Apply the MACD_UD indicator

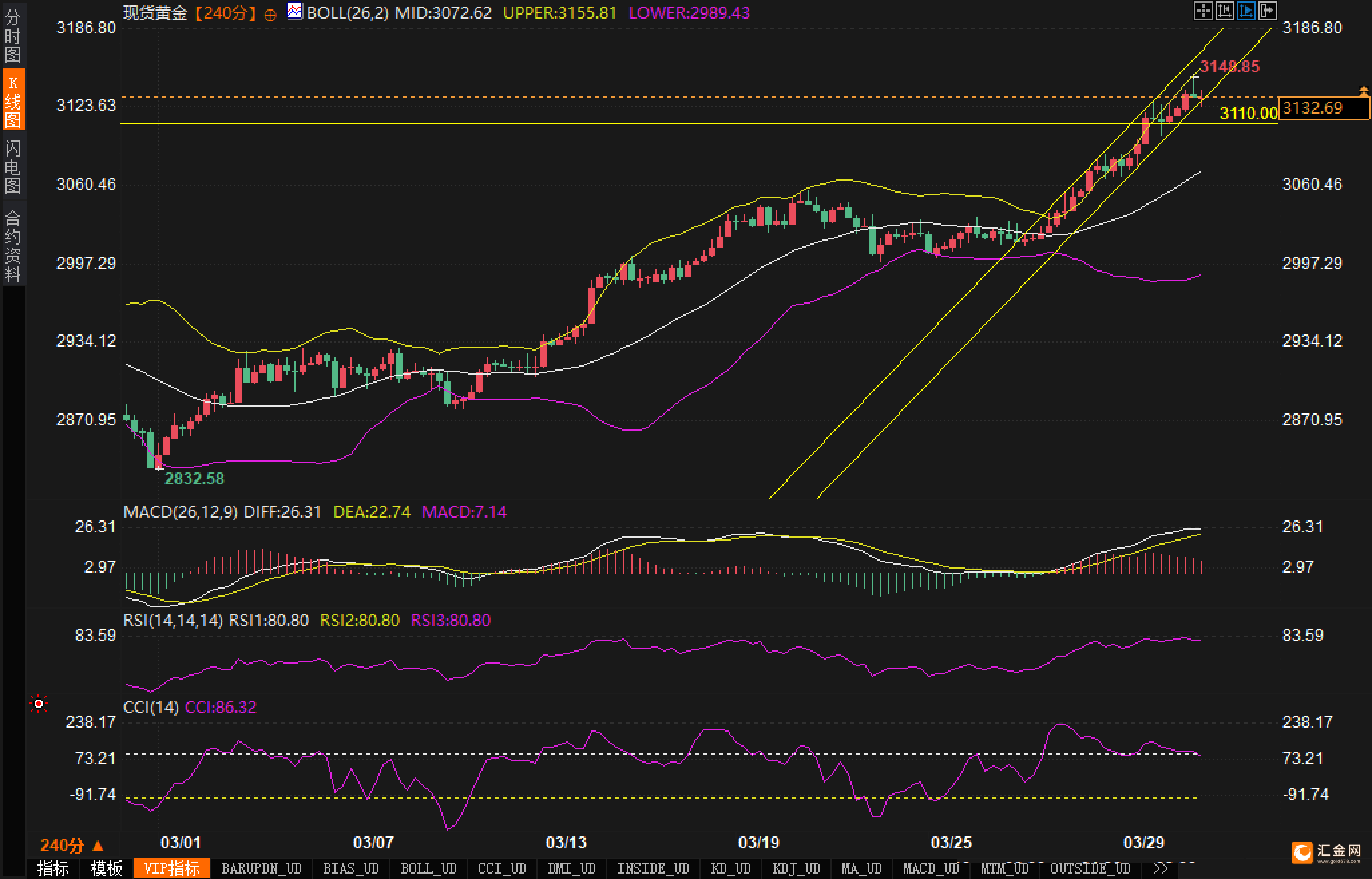[x=931, y=869]
